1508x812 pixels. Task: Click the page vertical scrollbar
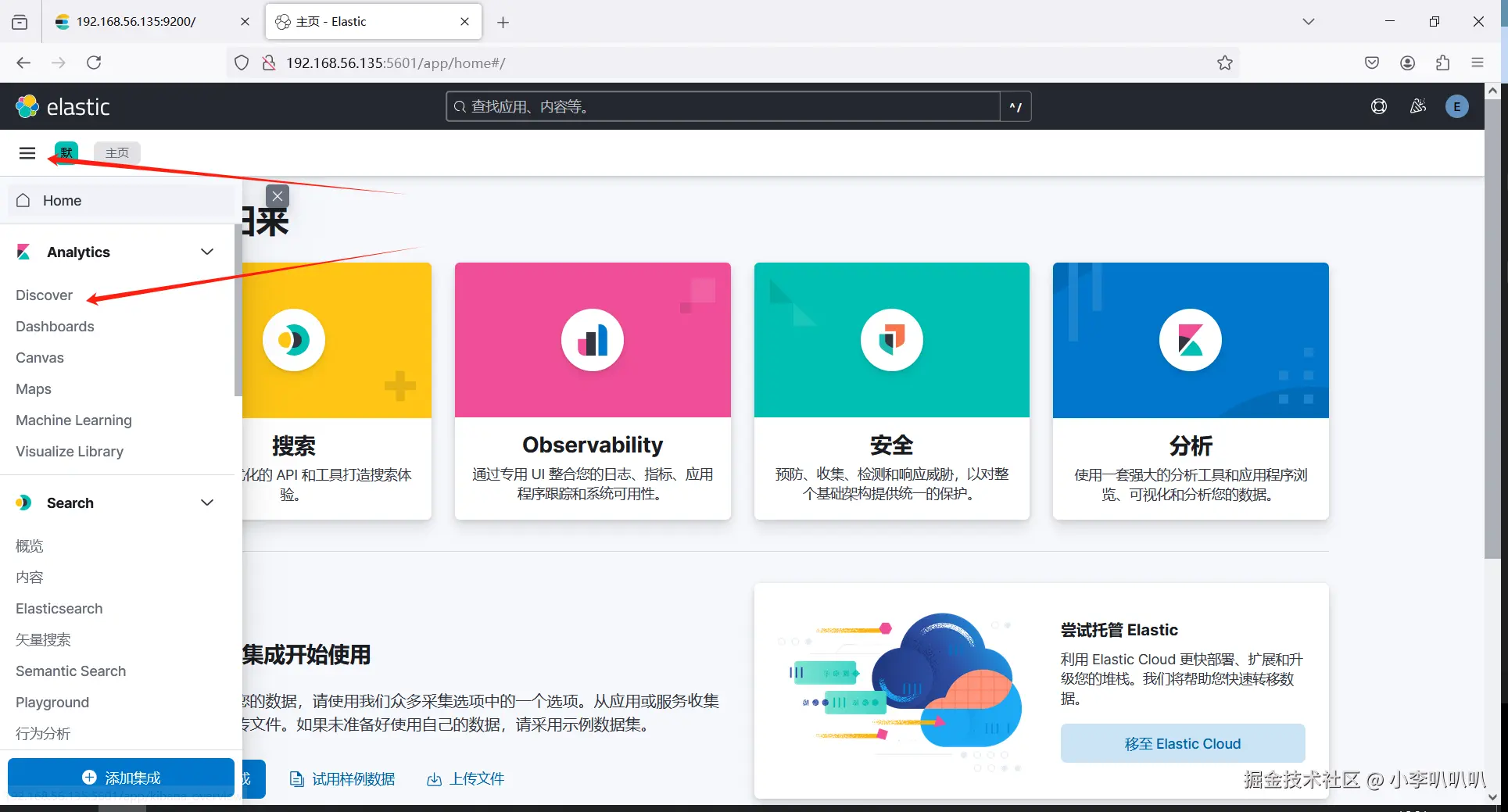click(x=1492, y=328)
